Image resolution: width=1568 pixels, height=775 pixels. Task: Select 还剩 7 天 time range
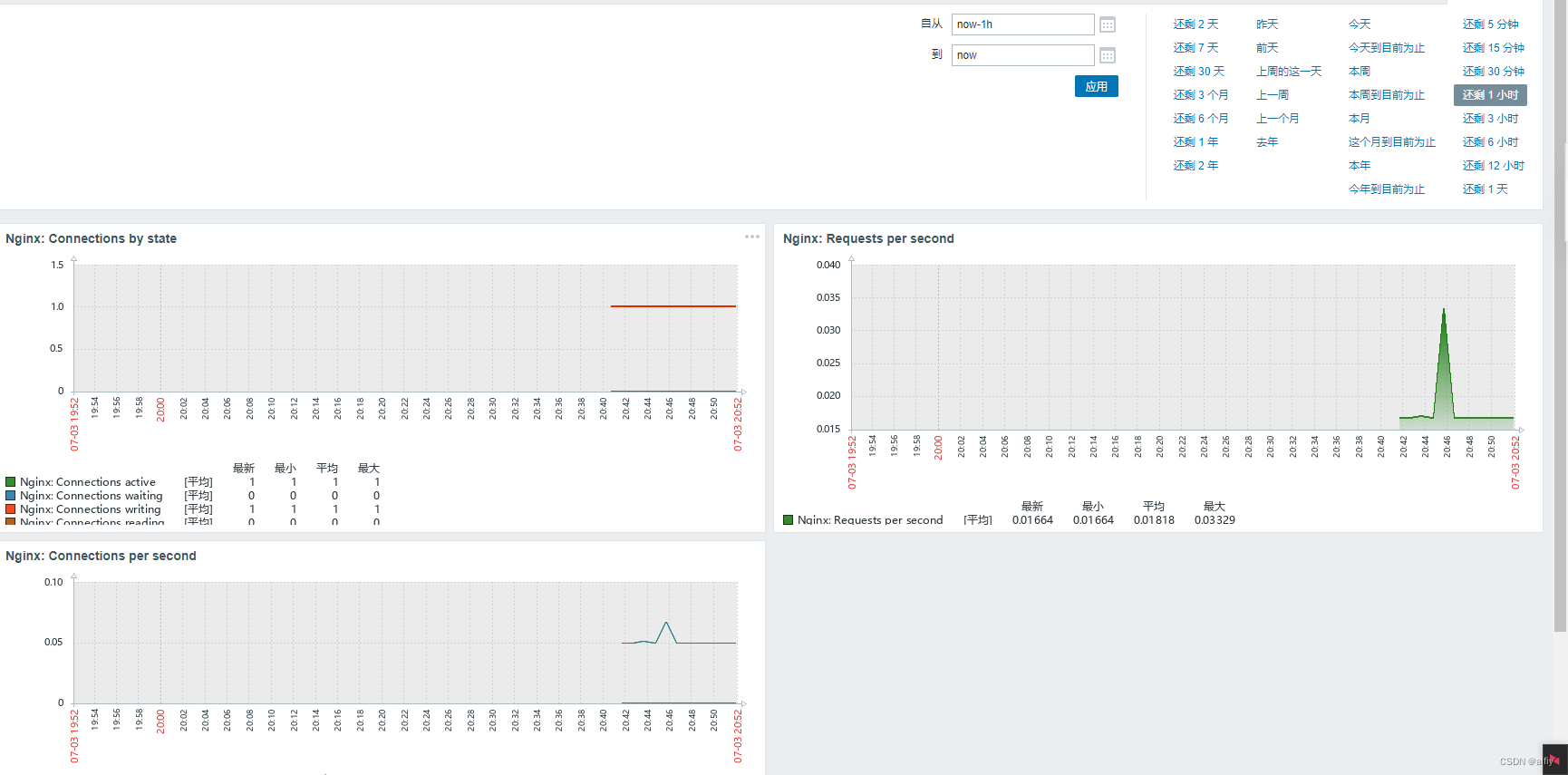(1195, 48)
